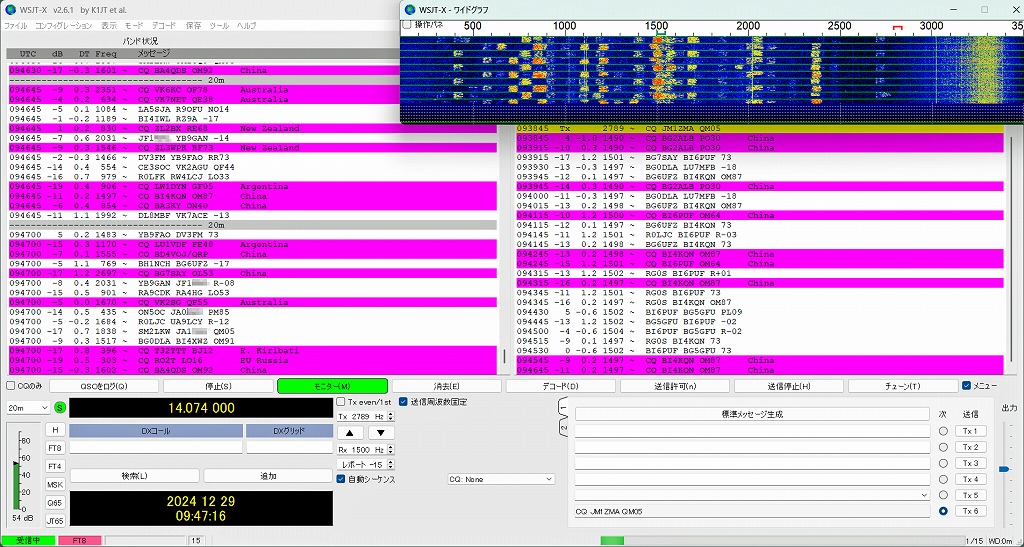The image size is (1024, 547).
Task: Open the モード menu
Action: tap(134, 26)
